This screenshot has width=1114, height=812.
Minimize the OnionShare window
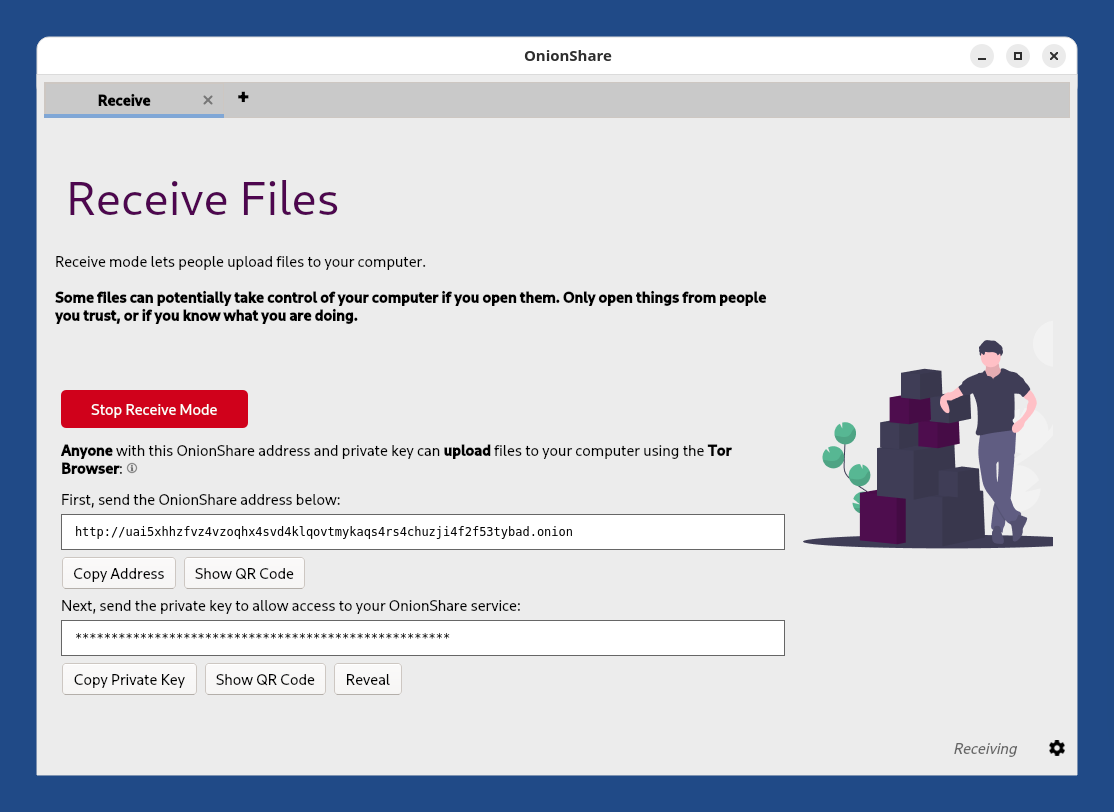[982, 56]
